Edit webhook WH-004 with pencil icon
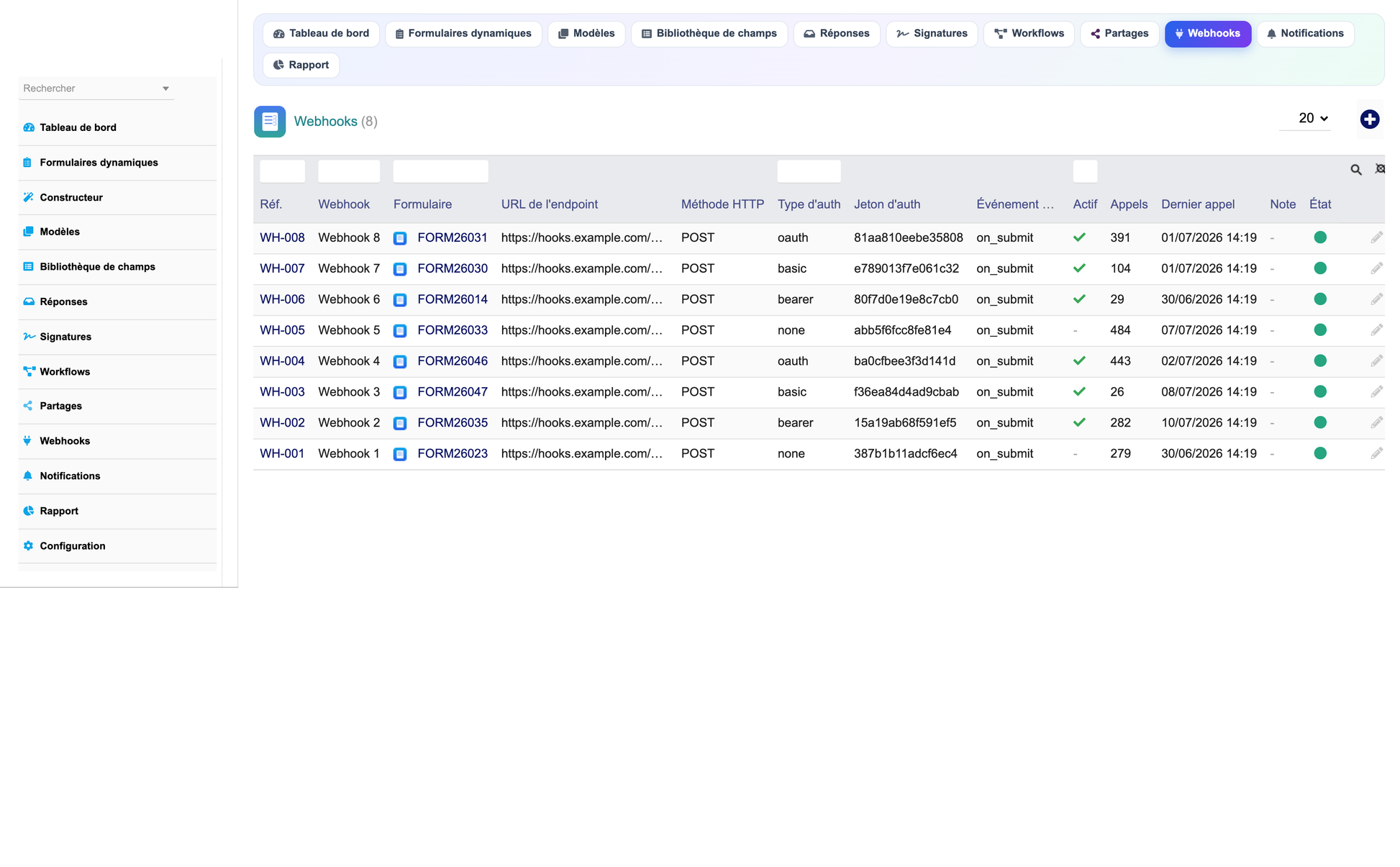Screen dimensions: 1400x867 (x=1376, y=361)
